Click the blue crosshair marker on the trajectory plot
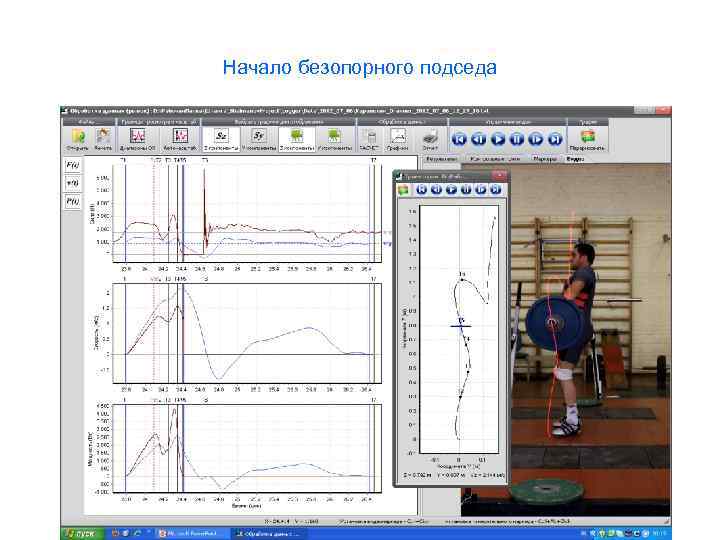 [461, 326]
